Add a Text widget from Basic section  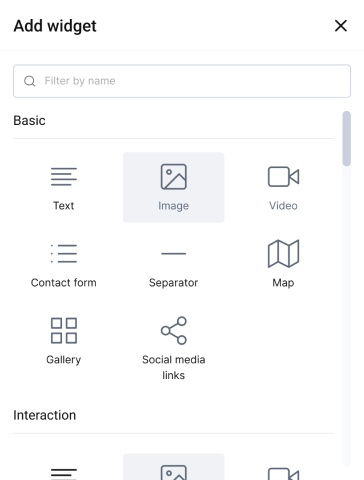tap(64, 187)
